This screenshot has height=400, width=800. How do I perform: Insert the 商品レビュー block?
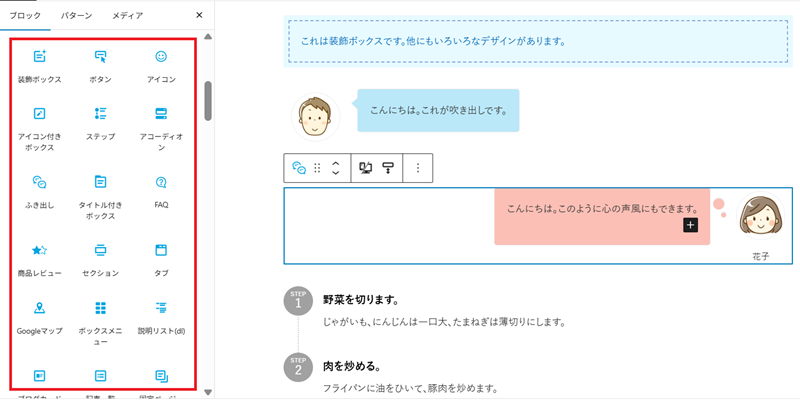[40, 259]
